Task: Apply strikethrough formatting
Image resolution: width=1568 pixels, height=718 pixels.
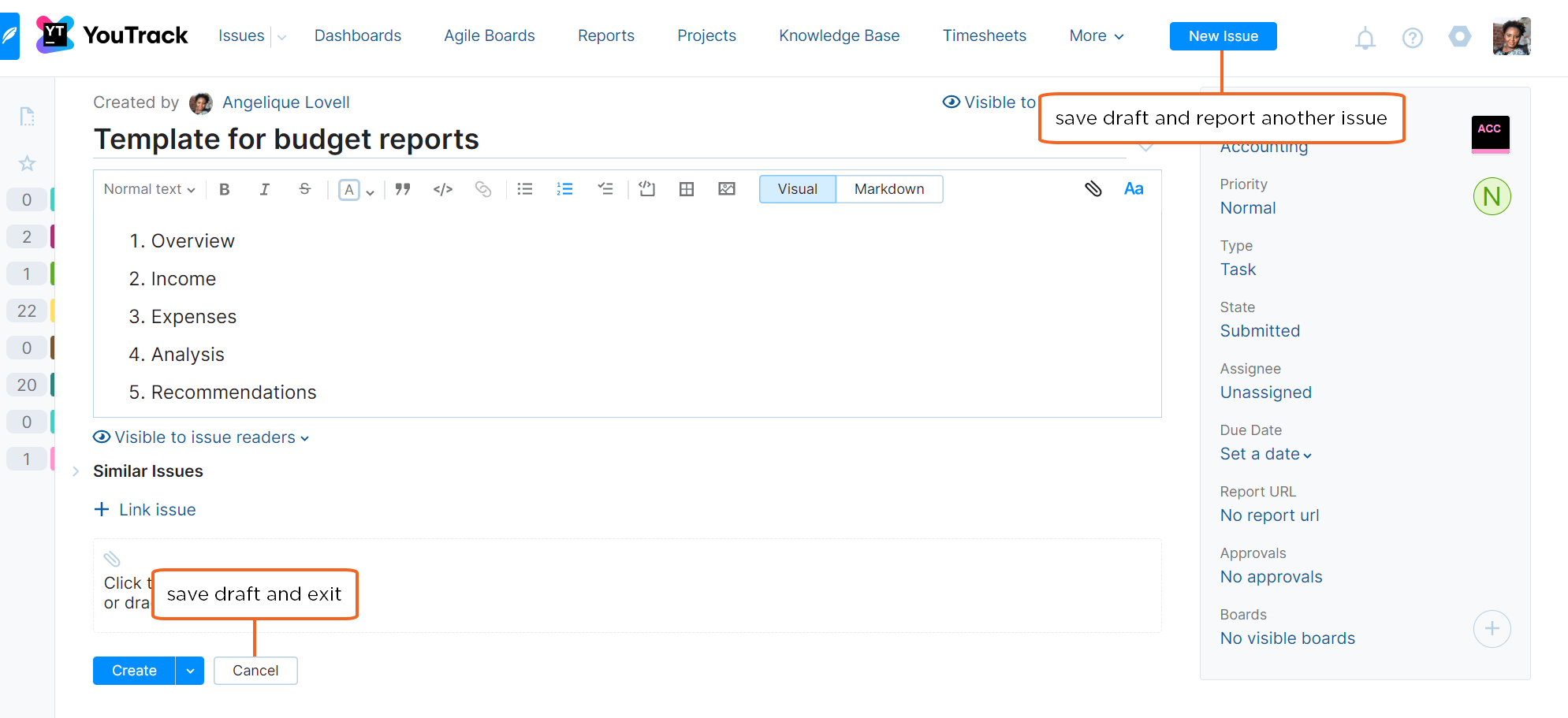Action: pos(305,189)
